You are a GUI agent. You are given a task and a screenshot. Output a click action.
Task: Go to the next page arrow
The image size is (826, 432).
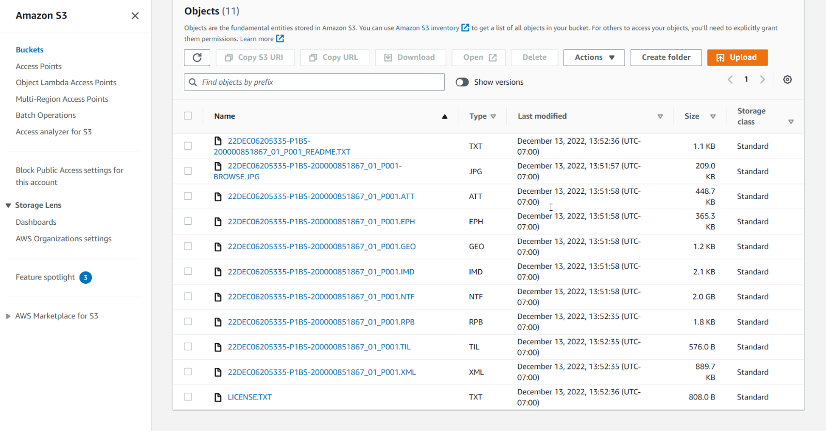pos(762,80)
